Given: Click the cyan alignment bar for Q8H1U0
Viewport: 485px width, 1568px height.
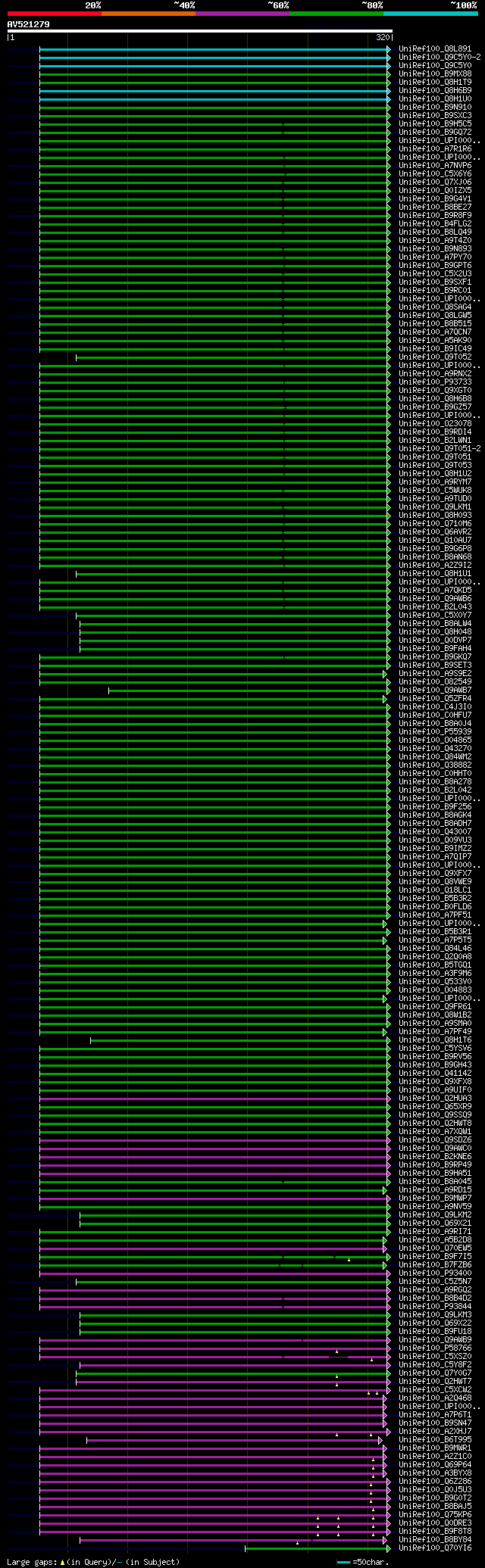Looking at the screenshot, I should [x=214, y=99].
